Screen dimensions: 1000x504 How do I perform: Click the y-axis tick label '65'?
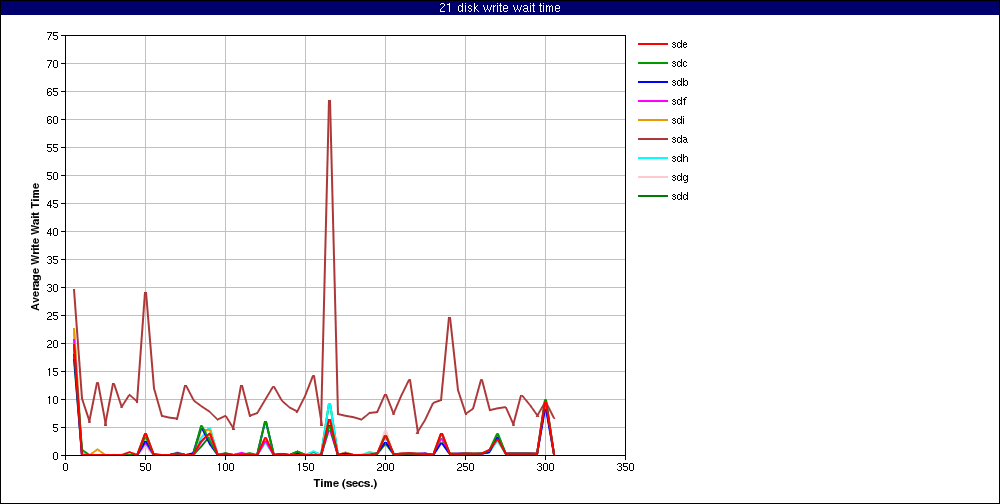[x=53, y=92]
